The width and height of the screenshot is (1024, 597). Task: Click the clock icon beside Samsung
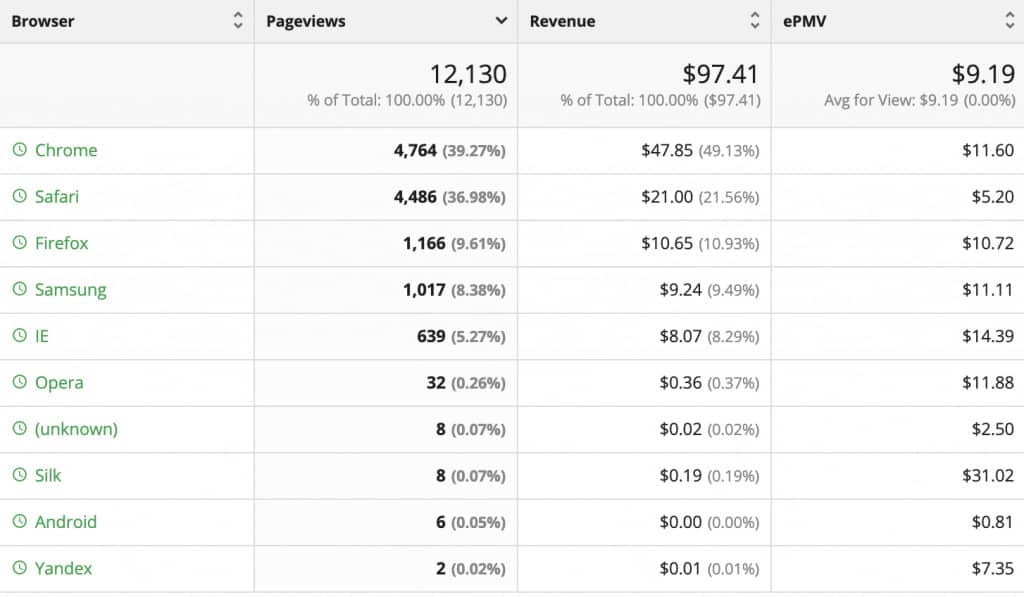pos(22,289)
